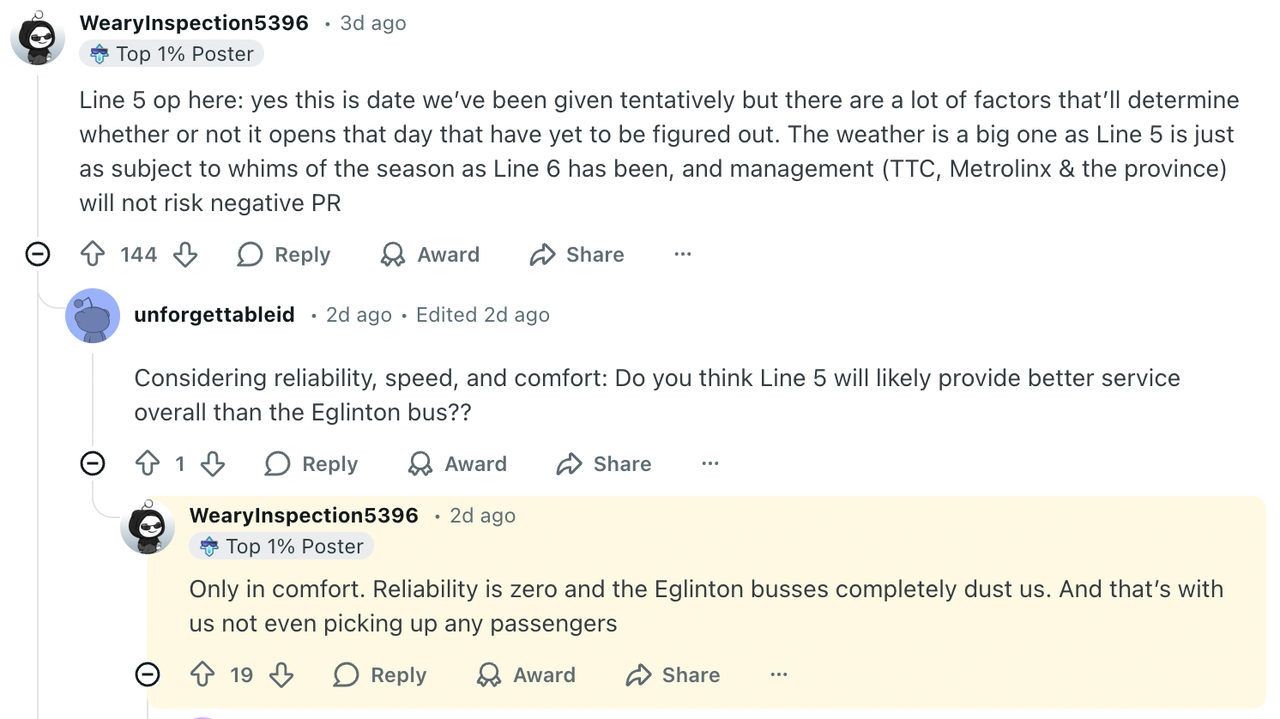Image resolution: width=1280 pixels, height=719 pixels.
Task: Downvote the highlighted 19-point reply
Action: [281, 675]
